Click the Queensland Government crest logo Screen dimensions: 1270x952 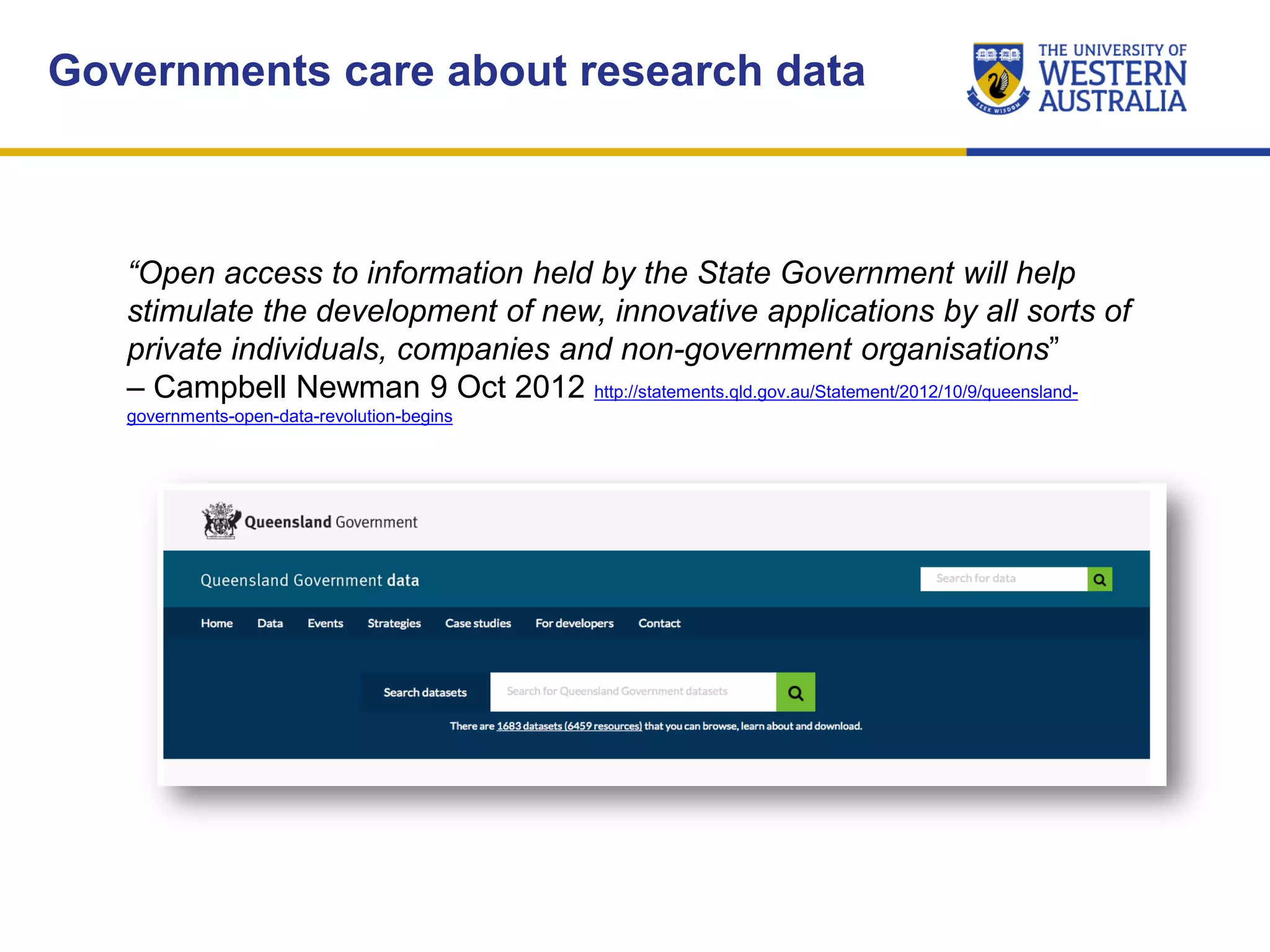coord(221,521)
